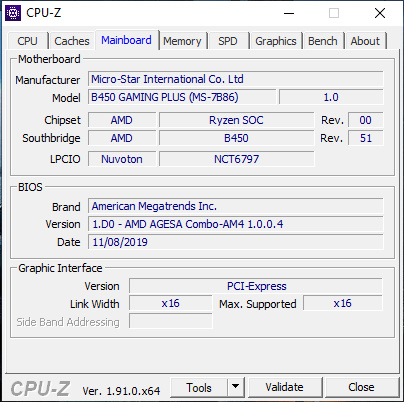This screenshot has width=404, height=402.
Task: Minimize the CPU-Z window
Action: [x=289, y=13]
